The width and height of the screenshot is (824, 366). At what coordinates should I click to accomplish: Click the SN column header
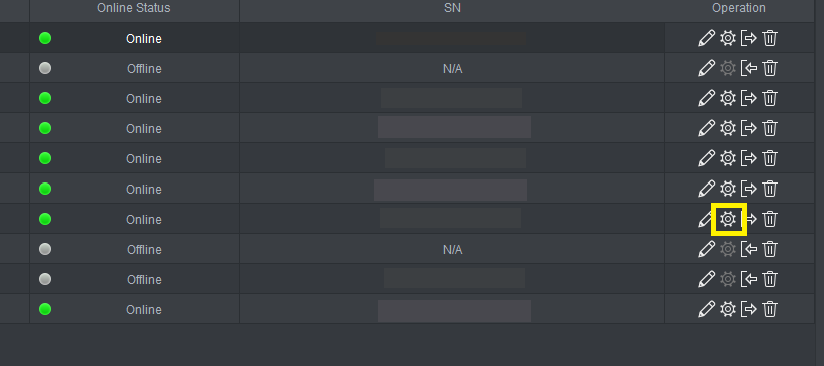[x=452, y=8]
